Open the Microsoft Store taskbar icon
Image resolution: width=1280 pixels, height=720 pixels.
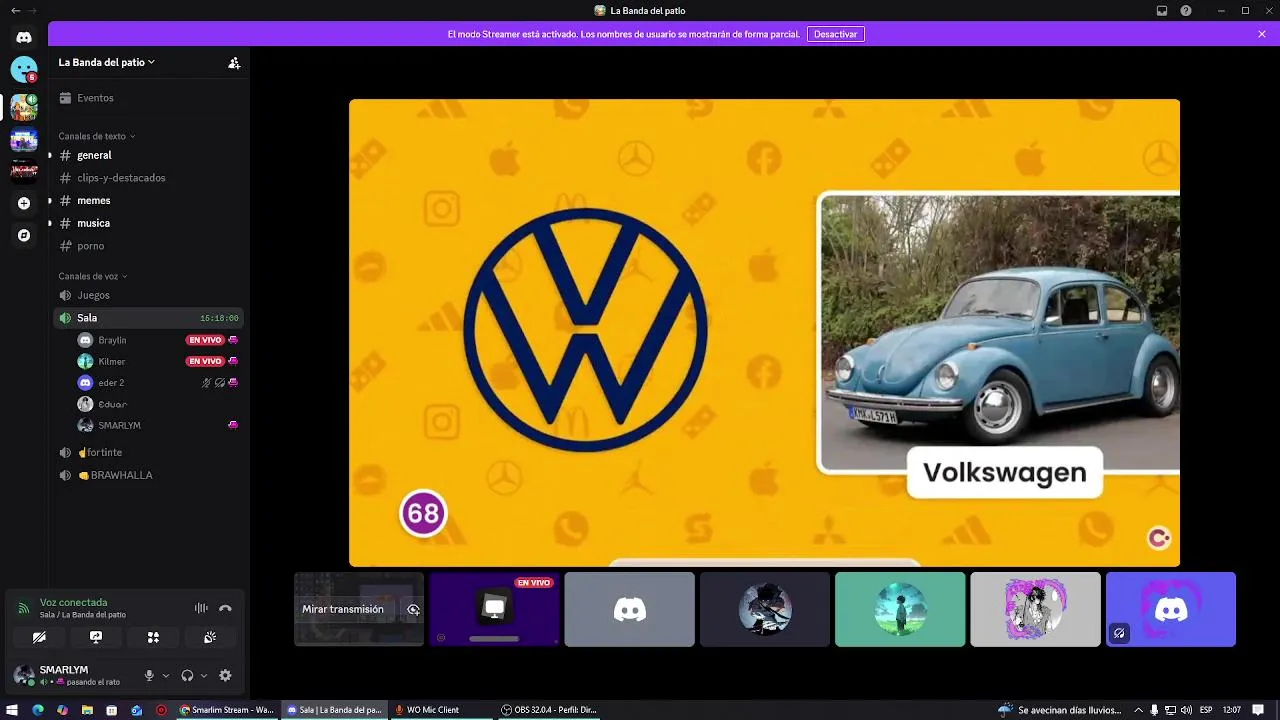pyautogui.click(x=111, y=710)
